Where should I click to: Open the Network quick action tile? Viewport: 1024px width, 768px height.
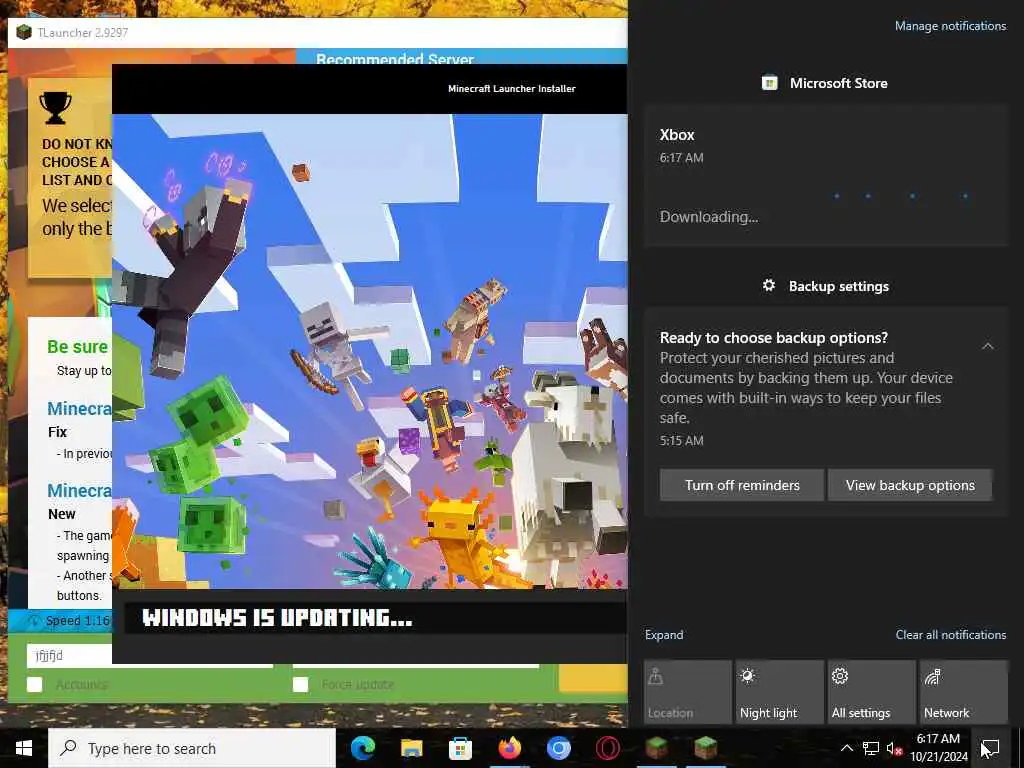964,692
